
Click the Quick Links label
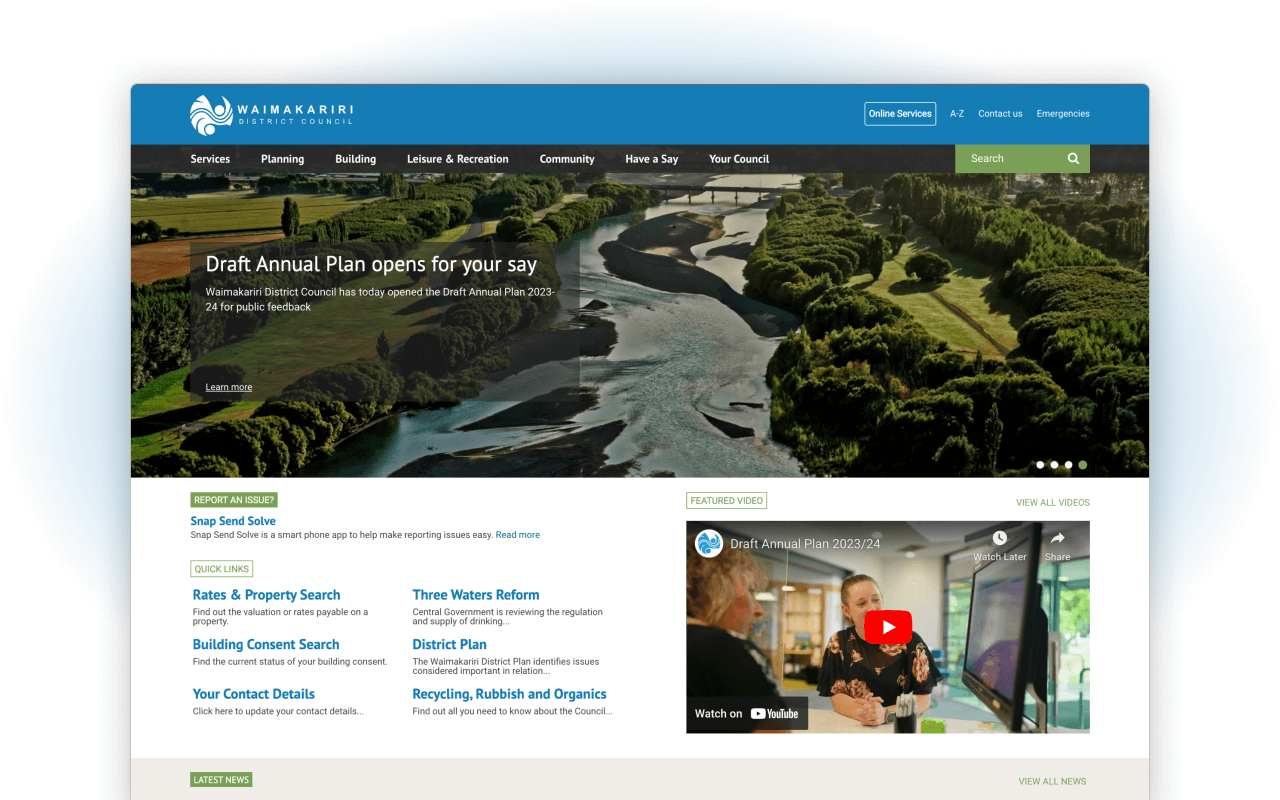pos(222,569)
